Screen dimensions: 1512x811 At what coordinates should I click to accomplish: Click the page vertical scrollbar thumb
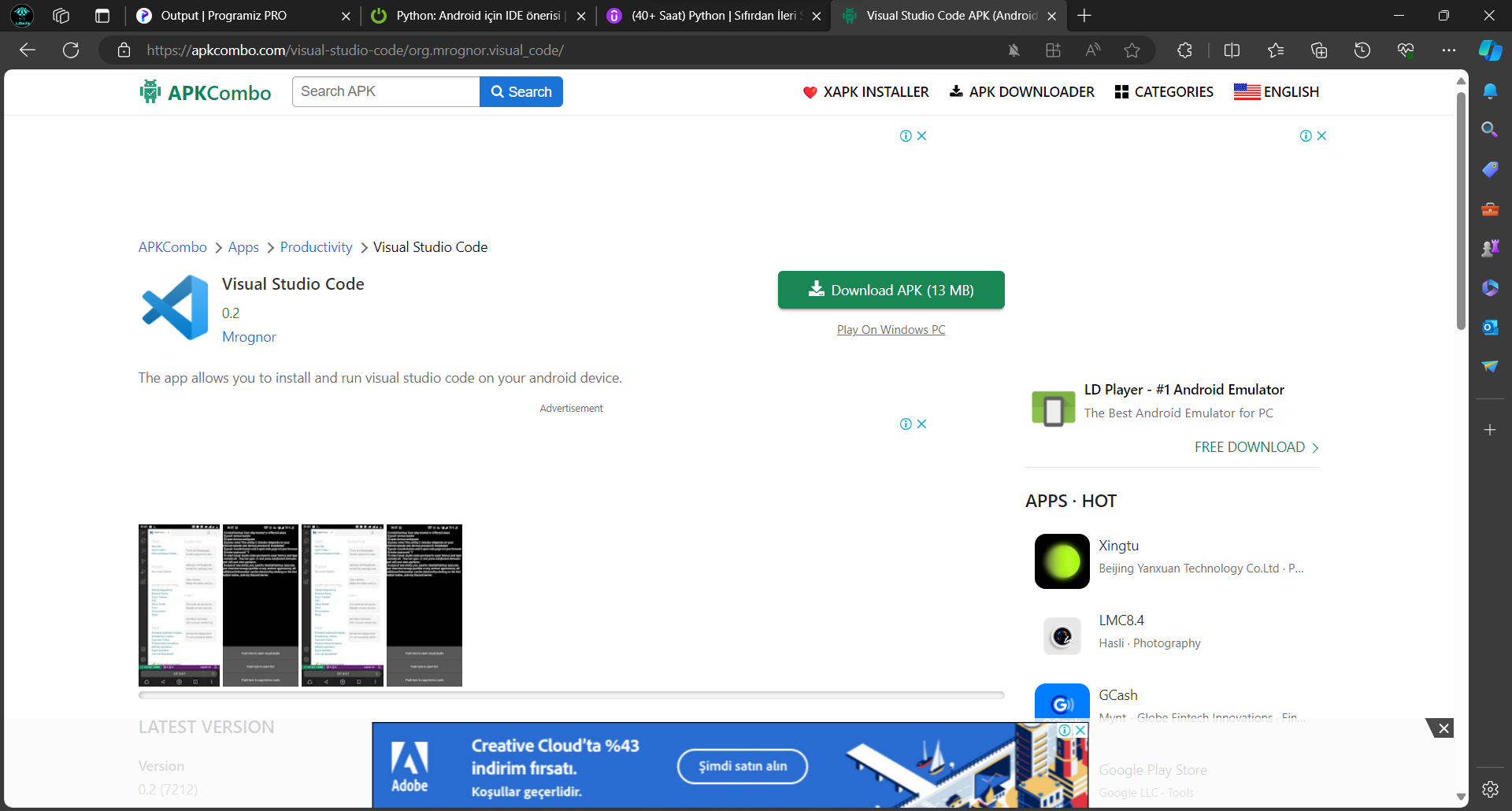point(1461,210)
